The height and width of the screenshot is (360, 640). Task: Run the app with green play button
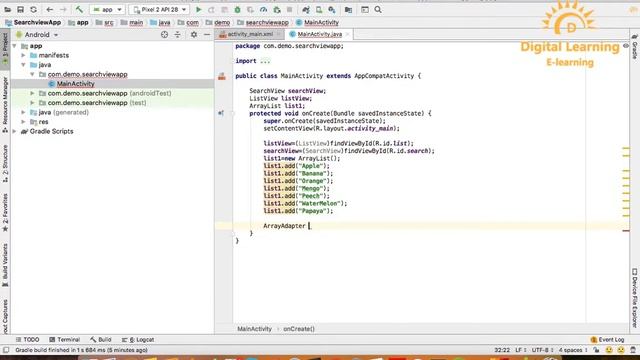click(198, 9)
